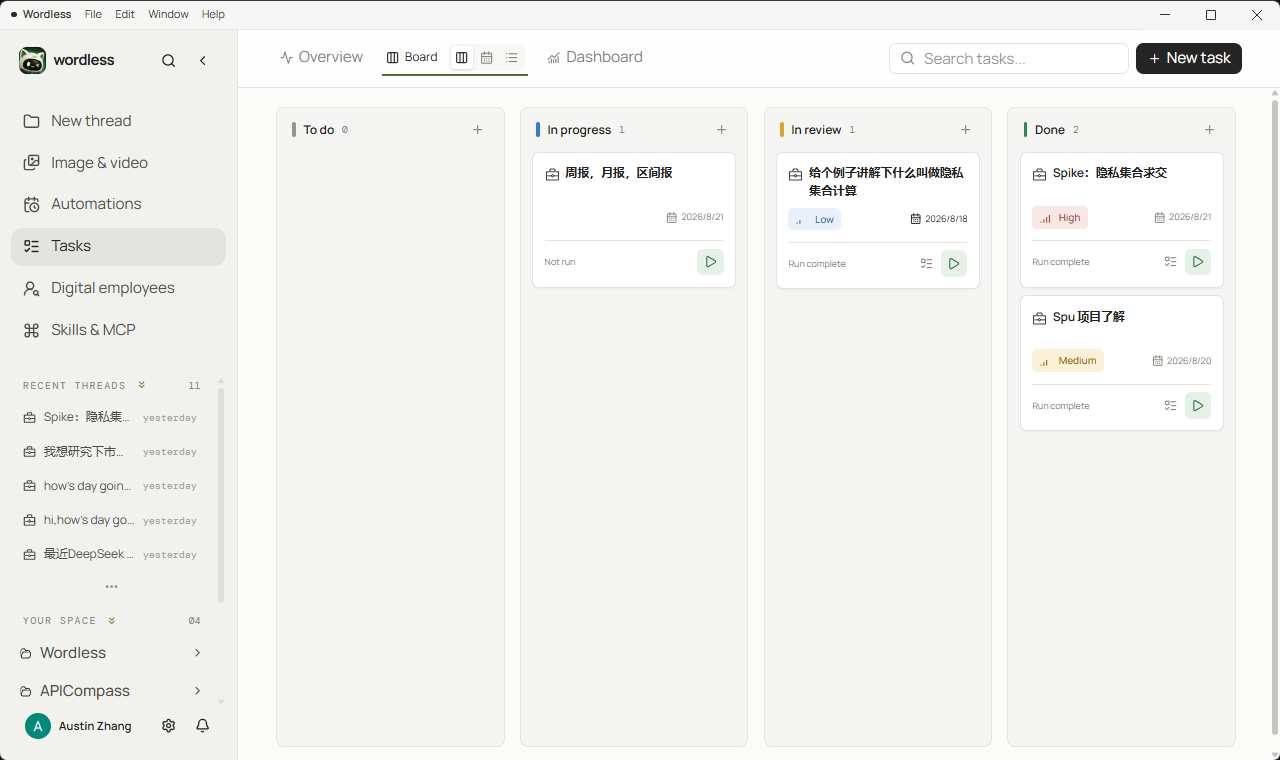Add a task to the To do column
The height and width of the screenshot is (760, 1280).
coord(478,130)
